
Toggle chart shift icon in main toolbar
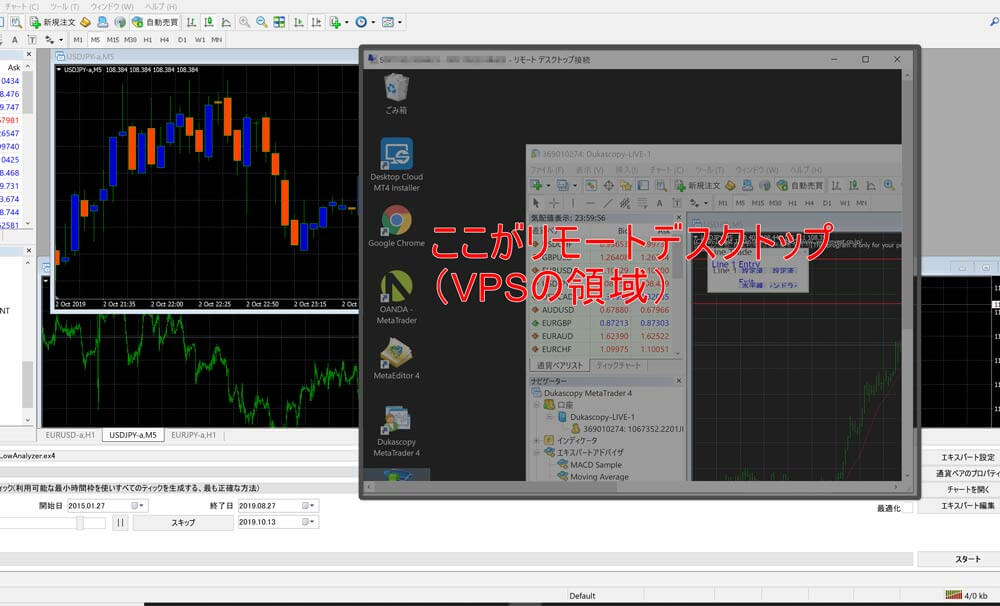316,22
